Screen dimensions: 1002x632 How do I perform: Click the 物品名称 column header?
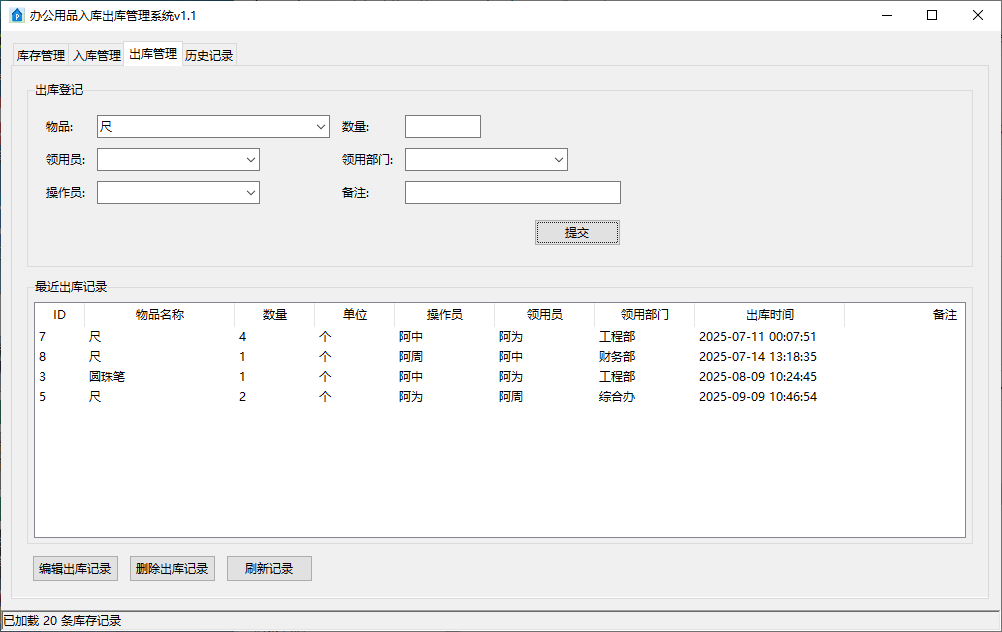coord(160,315)
